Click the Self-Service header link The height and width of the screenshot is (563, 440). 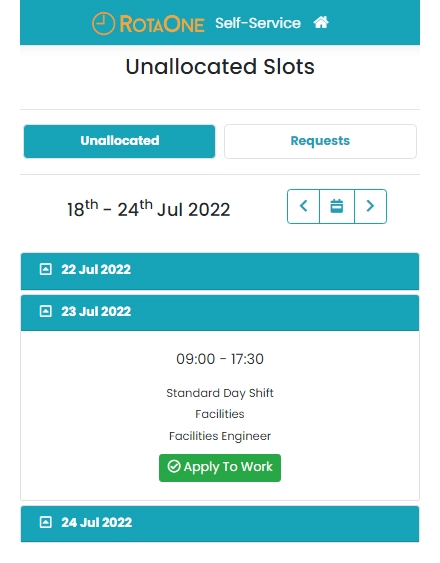258,23
